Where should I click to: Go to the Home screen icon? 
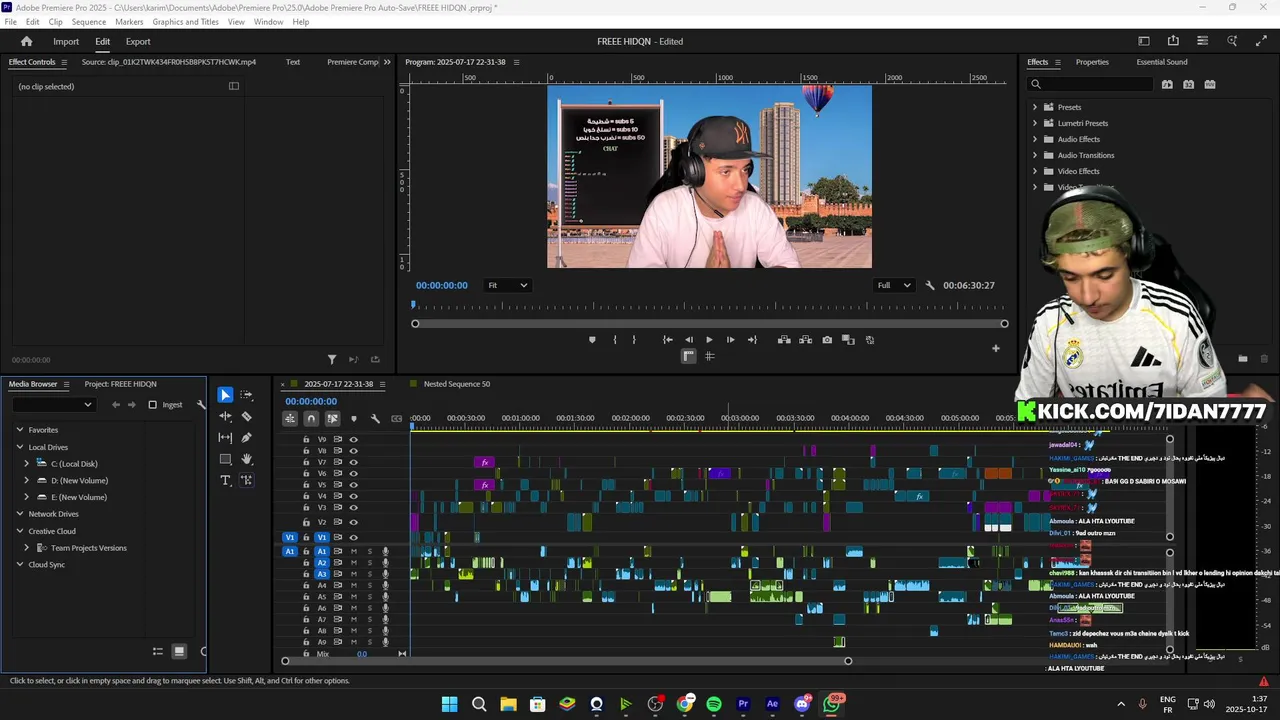click(27, 41)
